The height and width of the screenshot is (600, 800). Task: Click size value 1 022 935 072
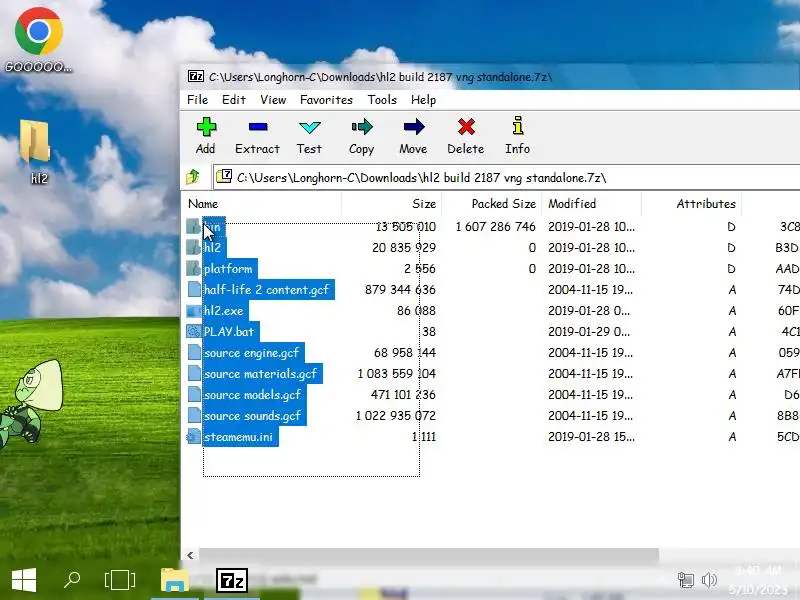395,416
